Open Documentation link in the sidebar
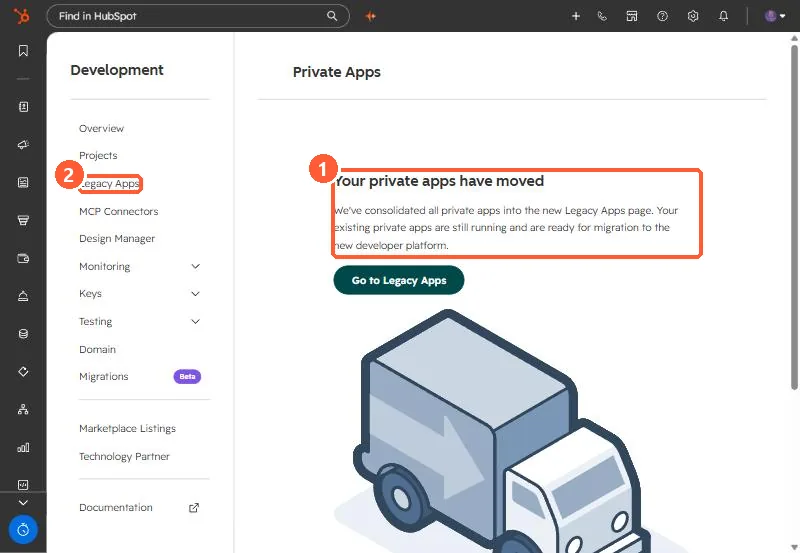This screenshot has height=553, width=800. point(115,508)
